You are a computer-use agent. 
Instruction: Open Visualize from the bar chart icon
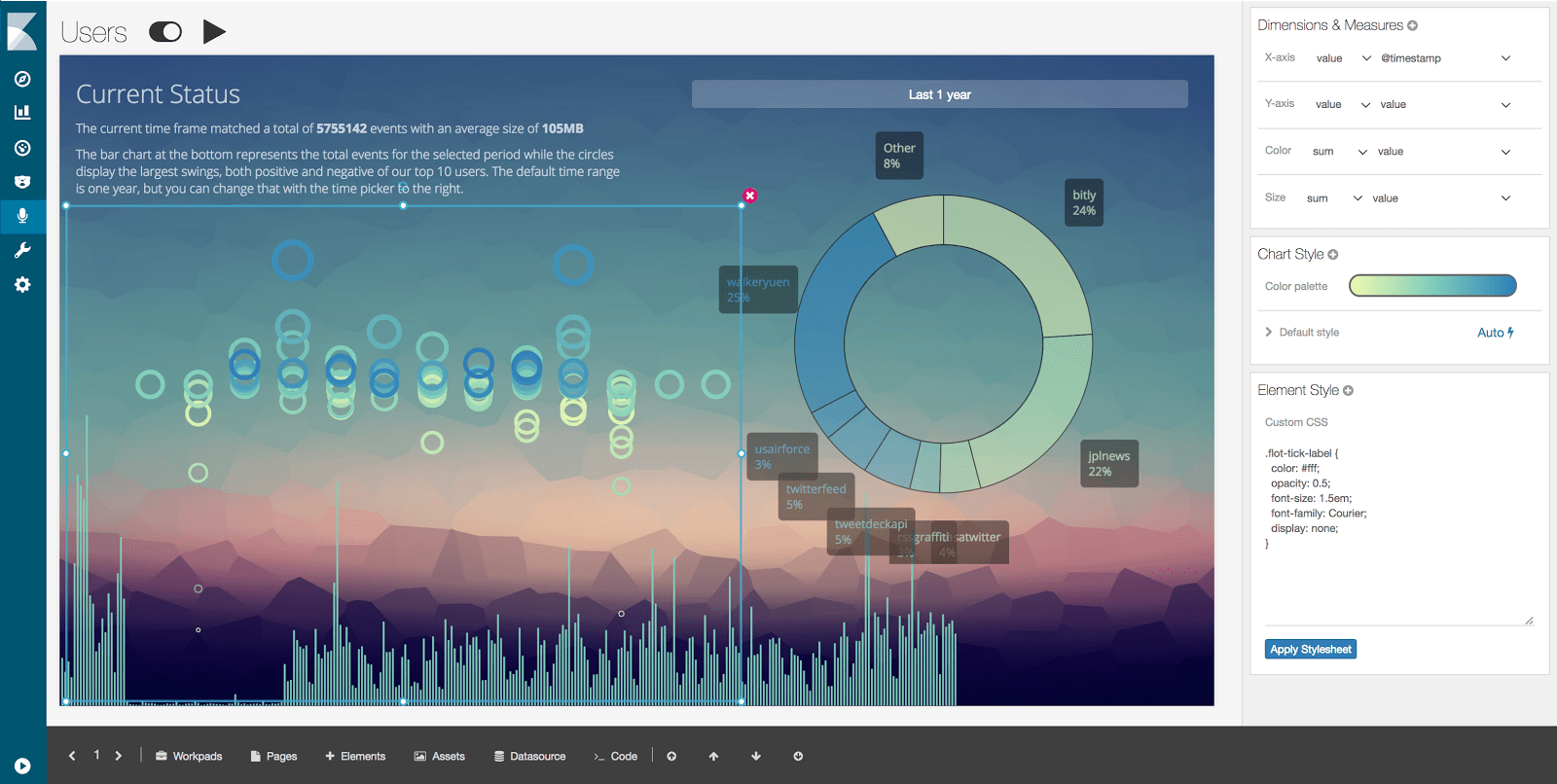[22, 113]
